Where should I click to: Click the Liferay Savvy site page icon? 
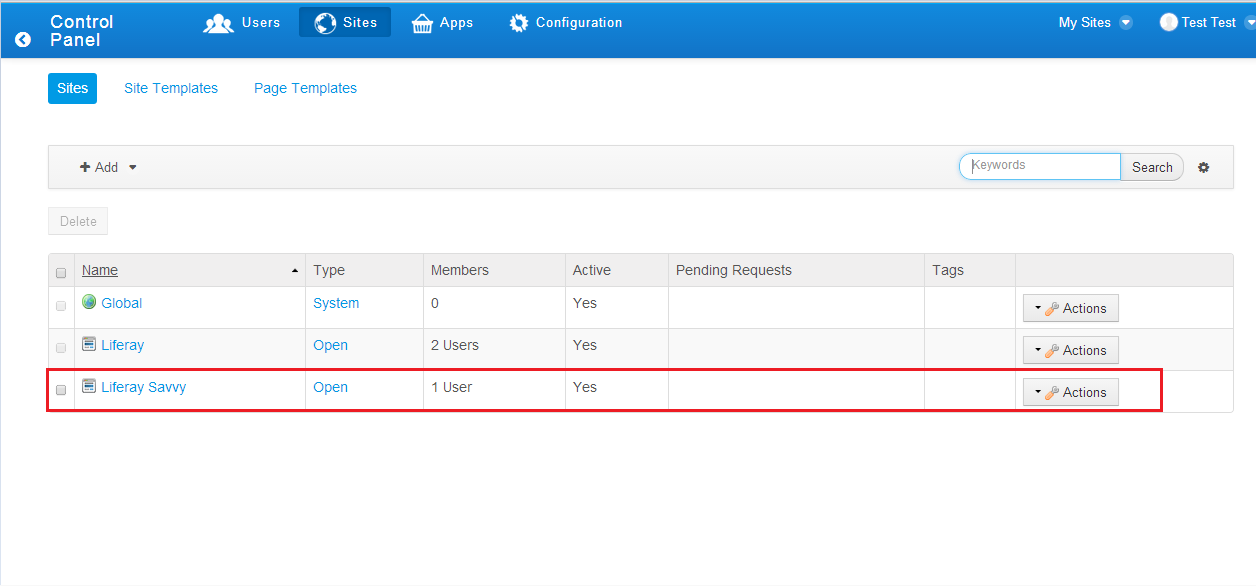89,386
